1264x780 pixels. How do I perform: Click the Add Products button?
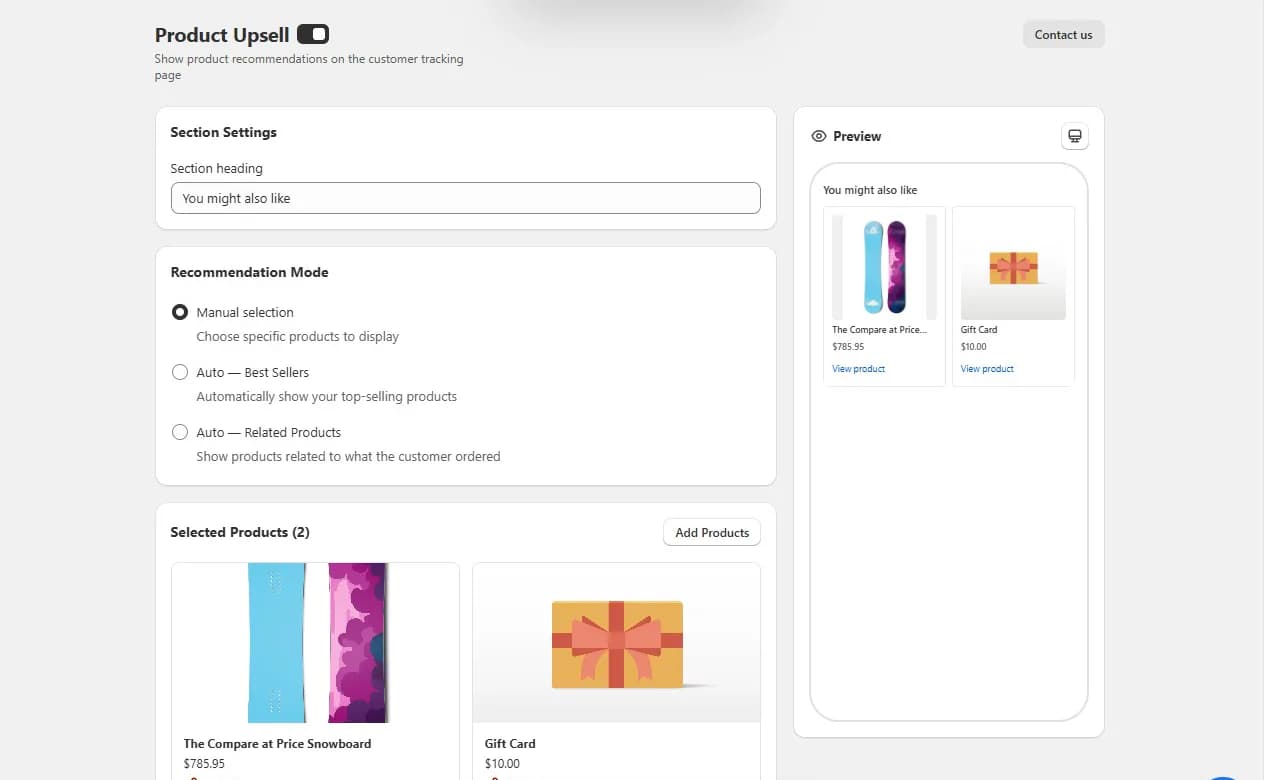coord(712,532)
